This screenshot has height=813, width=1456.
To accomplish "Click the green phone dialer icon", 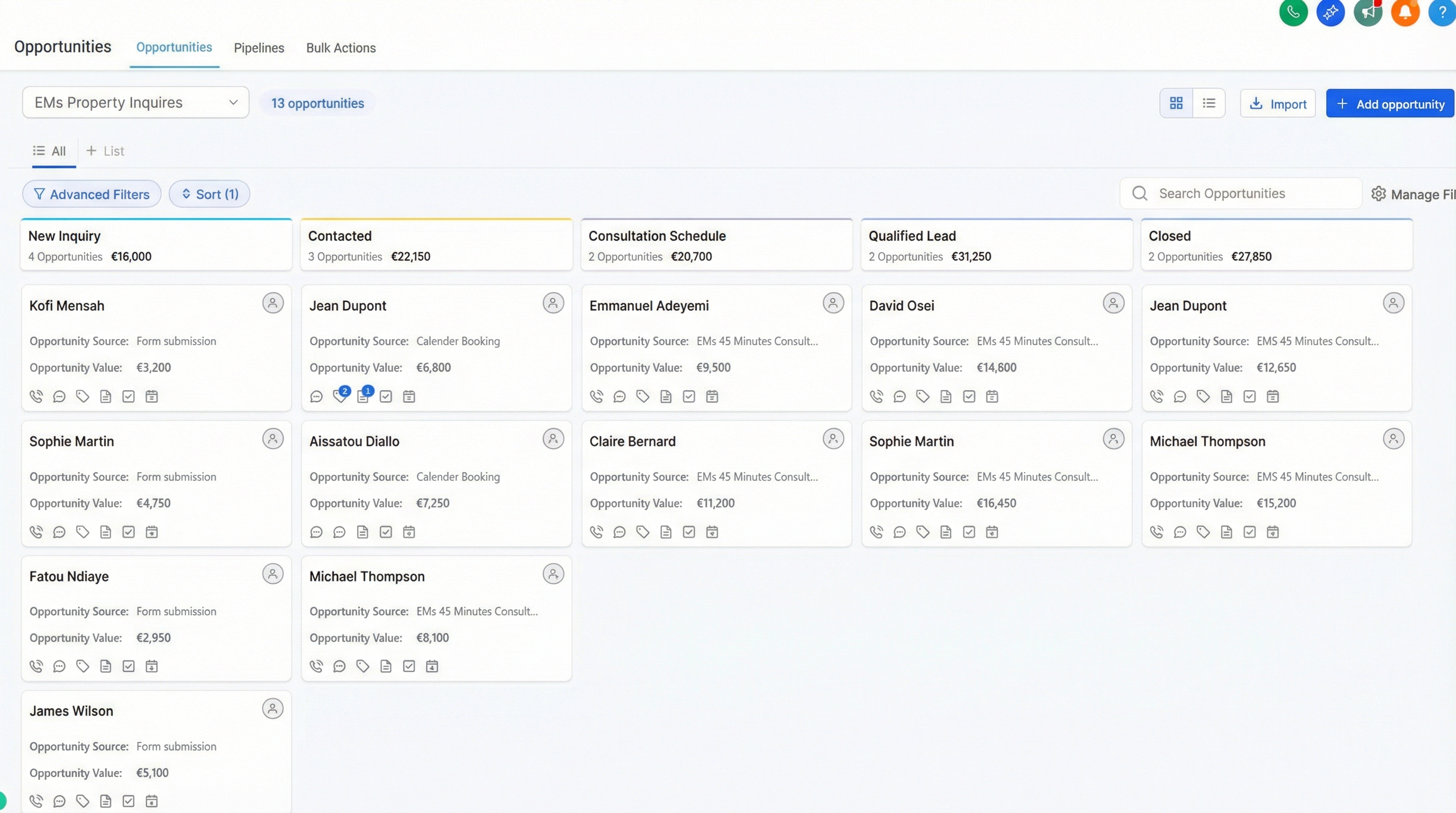I will (x=1293, y=12).
